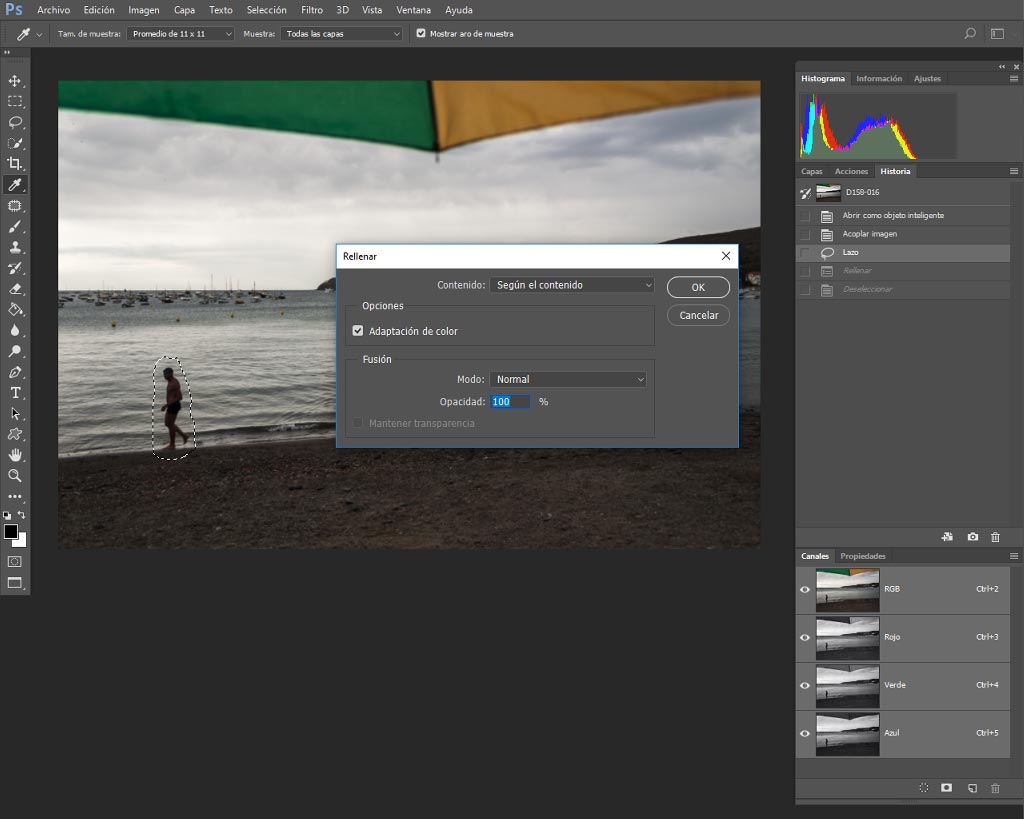Load channel as selection

(923, 788)
